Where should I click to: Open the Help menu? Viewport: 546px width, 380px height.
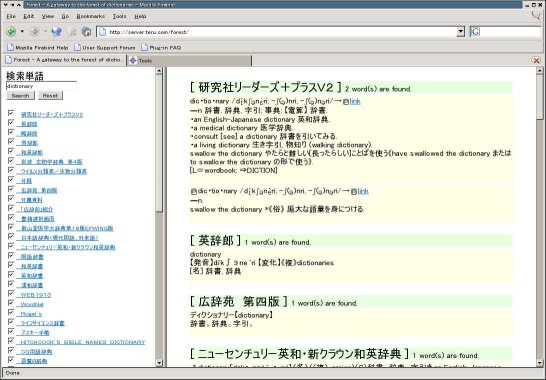click(140, 16)
